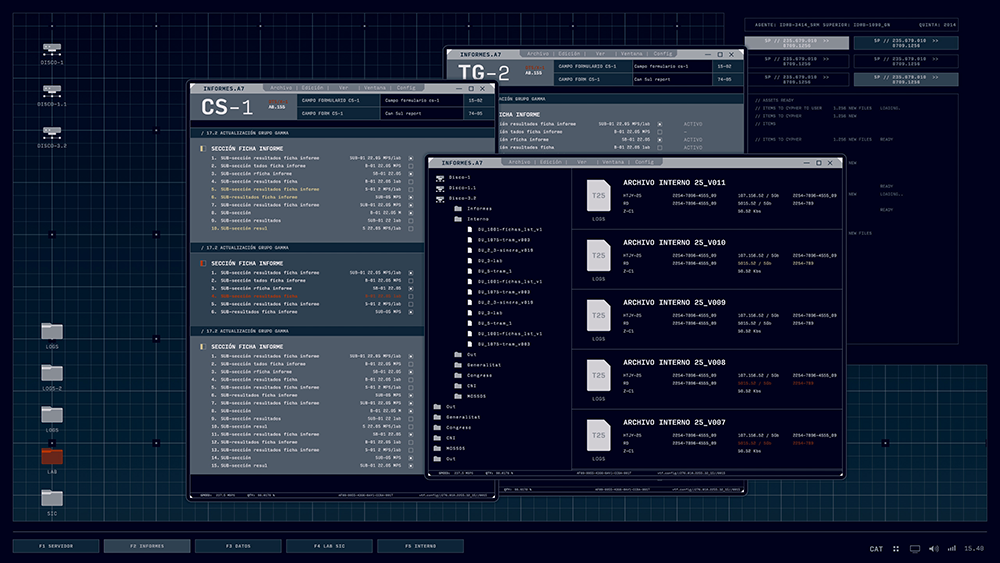The image size is (1000, 563).
Task: Click the F3 DATOS taskbar button
Action: click(238, 546)
